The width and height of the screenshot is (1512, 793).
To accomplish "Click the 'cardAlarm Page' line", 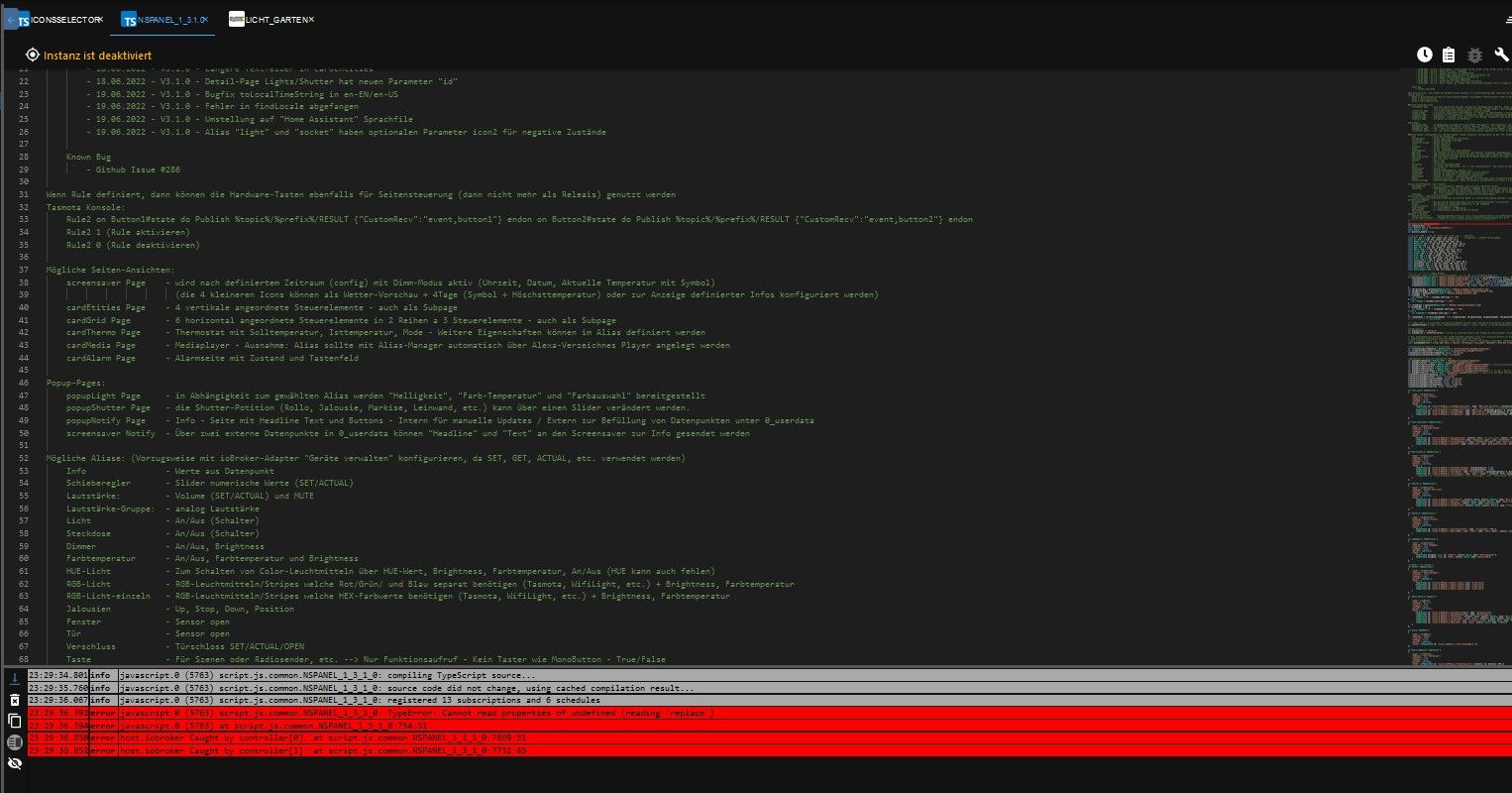I will click(x=212, y=358).
